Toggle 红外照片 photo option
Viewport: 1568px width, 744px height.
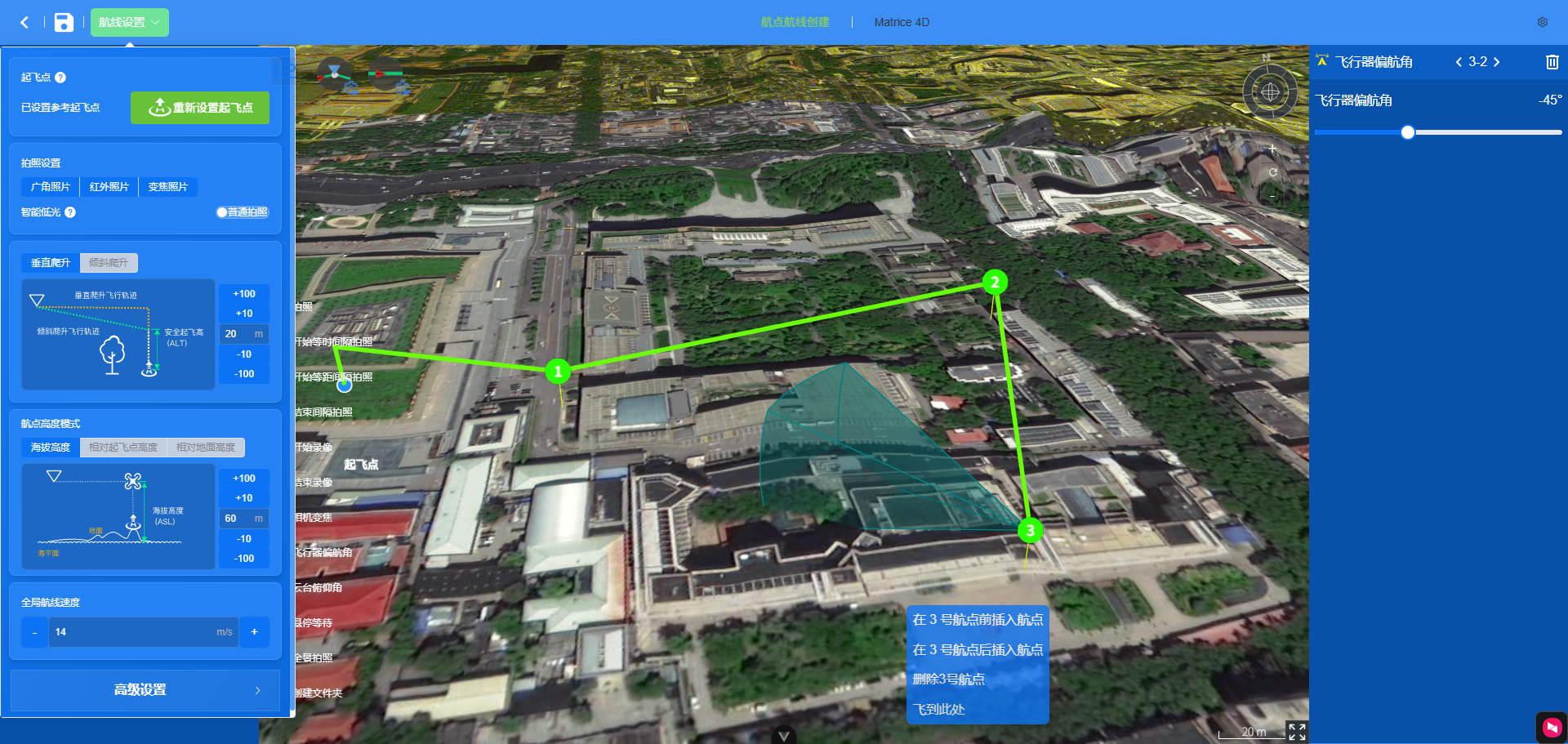coord(109,187)
